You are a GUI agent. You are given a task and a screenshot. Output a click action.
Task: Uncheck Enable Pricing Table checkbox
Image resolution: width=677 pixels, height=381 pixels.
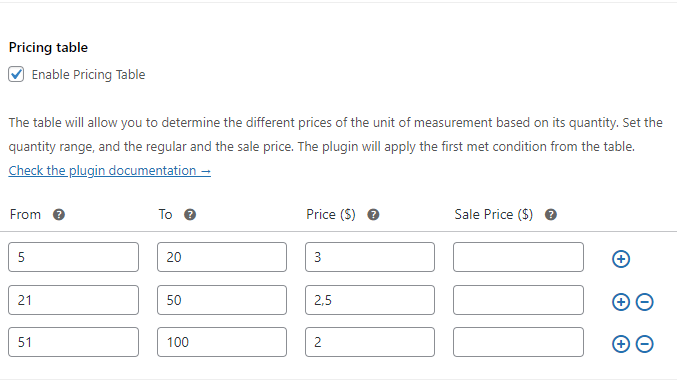click(16, 74)
